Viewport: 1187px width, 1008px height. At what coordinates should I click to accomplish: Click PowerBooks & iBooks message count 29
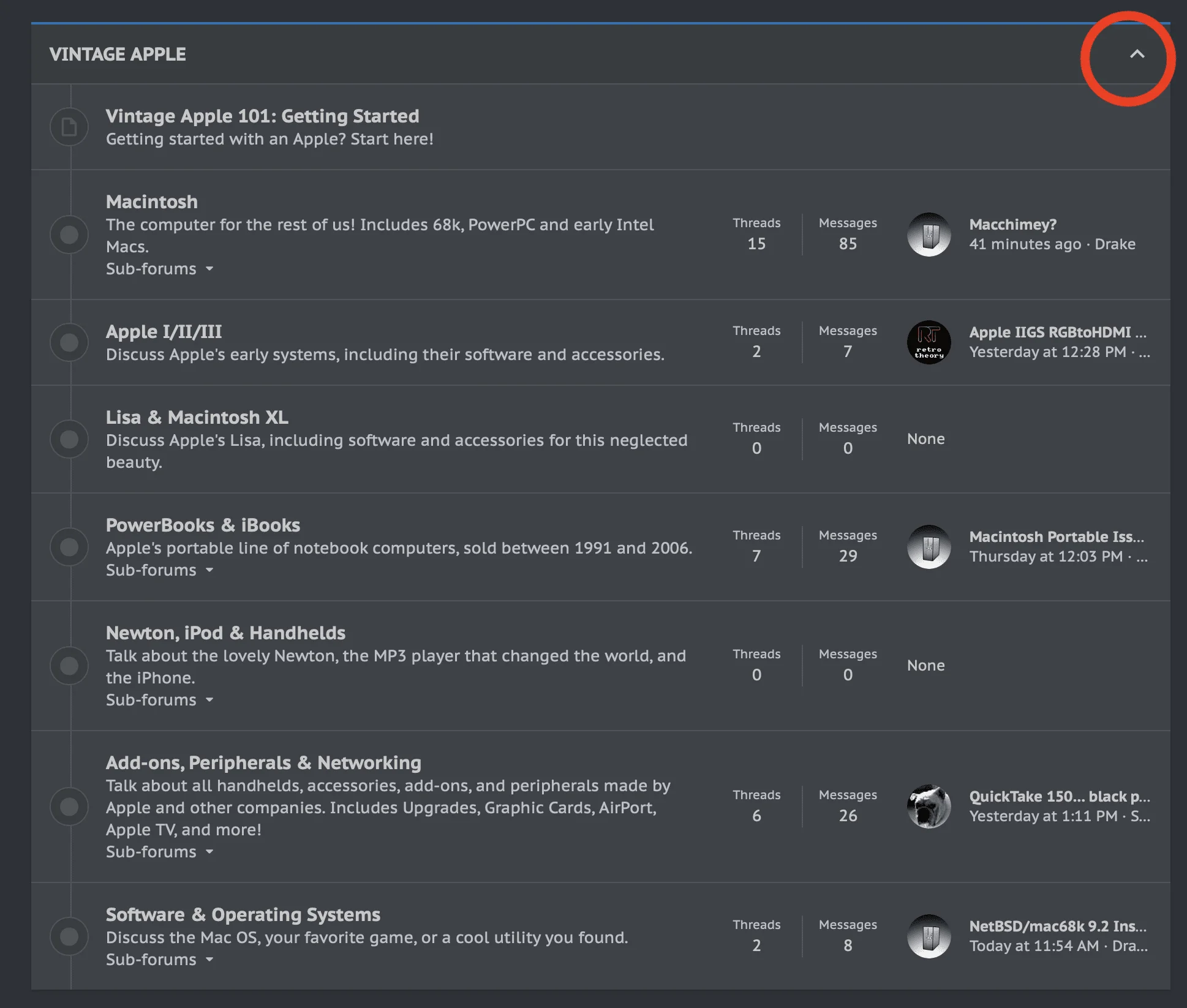pyautogui.click(x=848, y=556)
